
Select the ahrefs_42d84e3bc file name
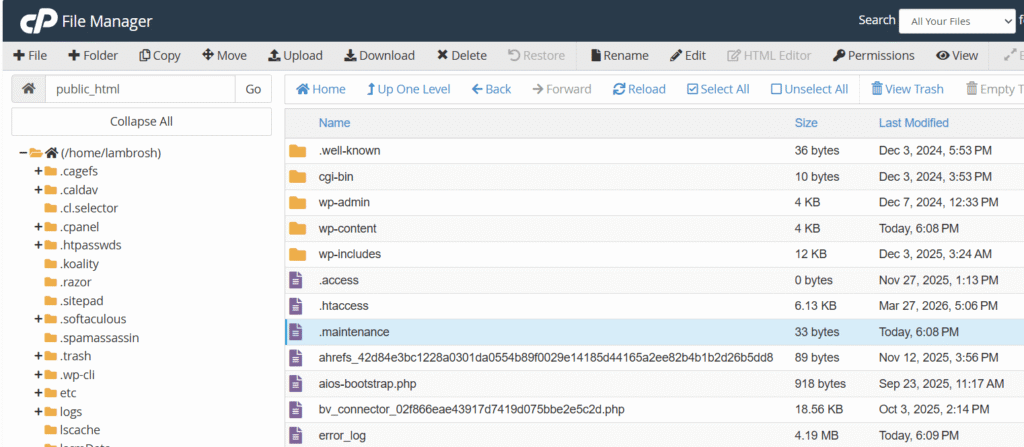546,357
